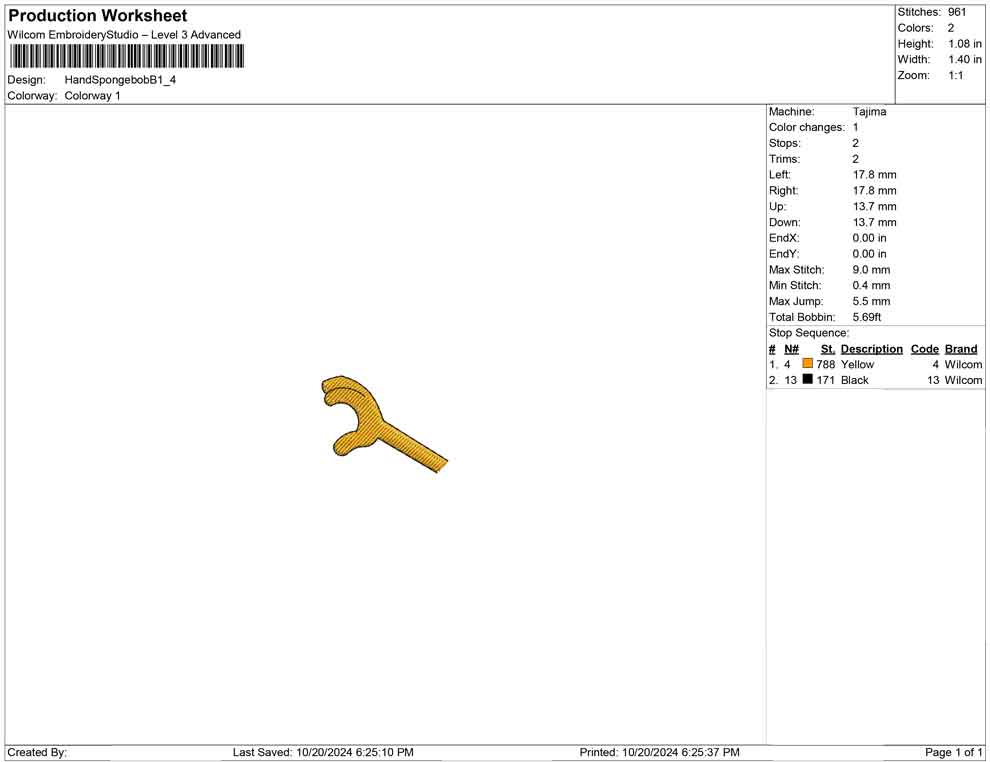Click the yellow row stitch count '788'
The height and width of the screenshot is (762, 990).
coord(826,364)
